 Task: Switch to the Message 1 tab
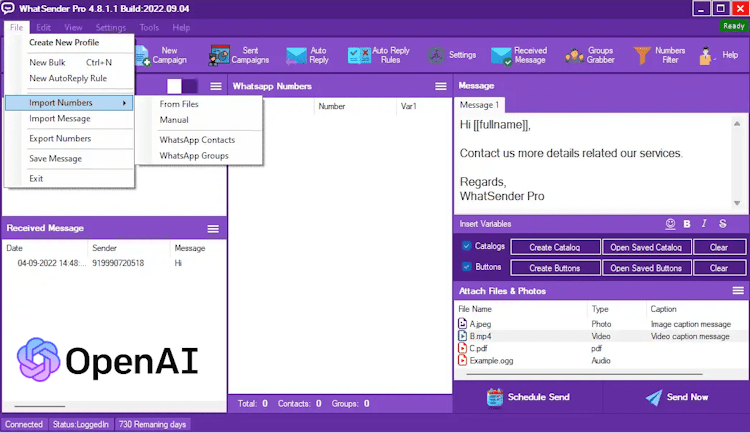[479, 105]
